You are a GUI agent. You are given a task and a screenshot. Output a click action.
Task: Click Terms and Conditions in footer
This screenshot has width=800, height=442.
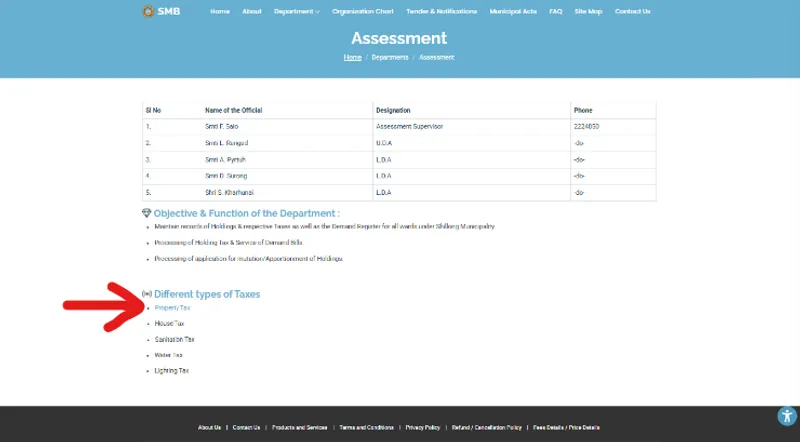tap(366, 428)
